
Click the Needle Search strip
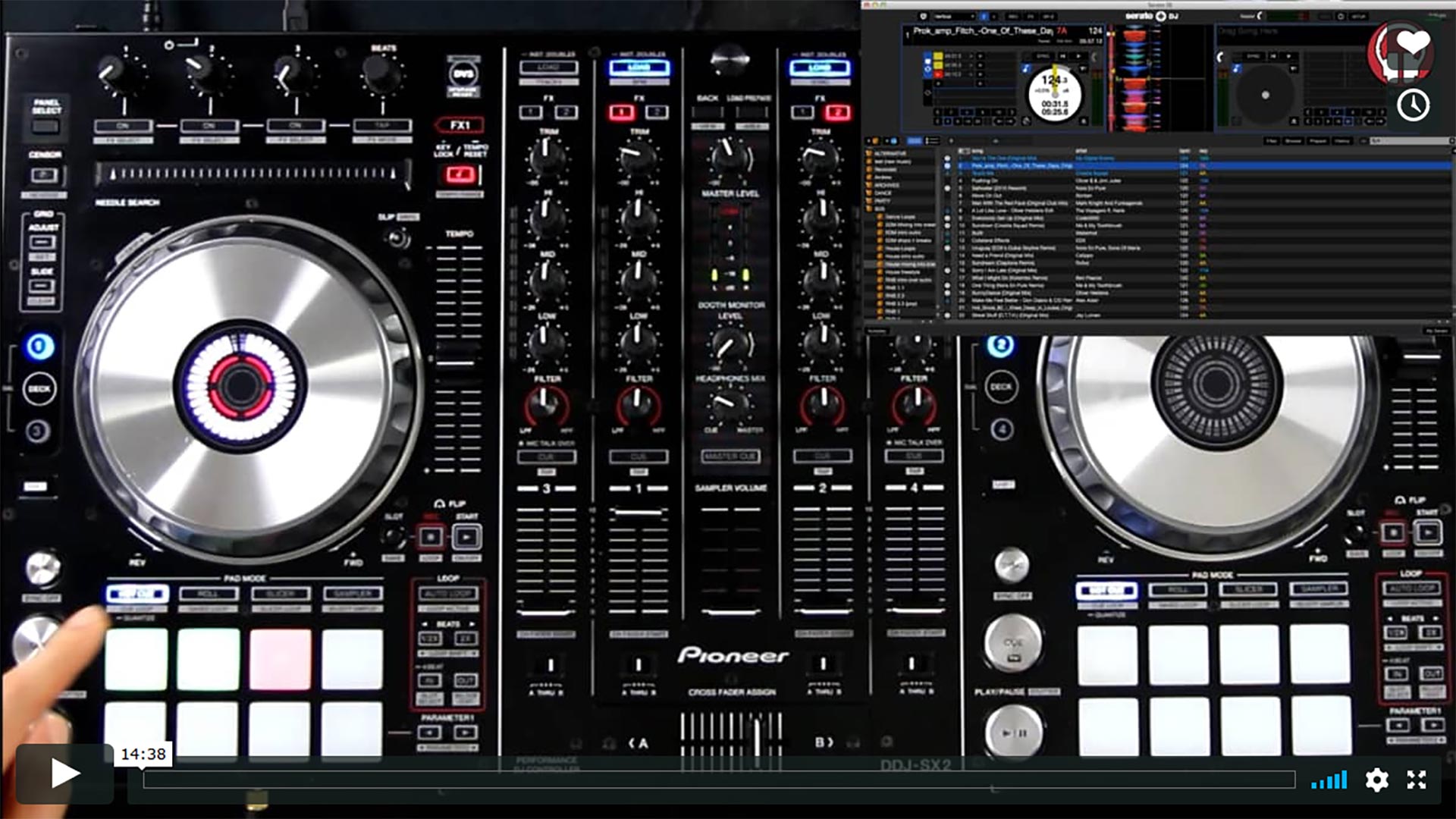(x=253, y=174)
